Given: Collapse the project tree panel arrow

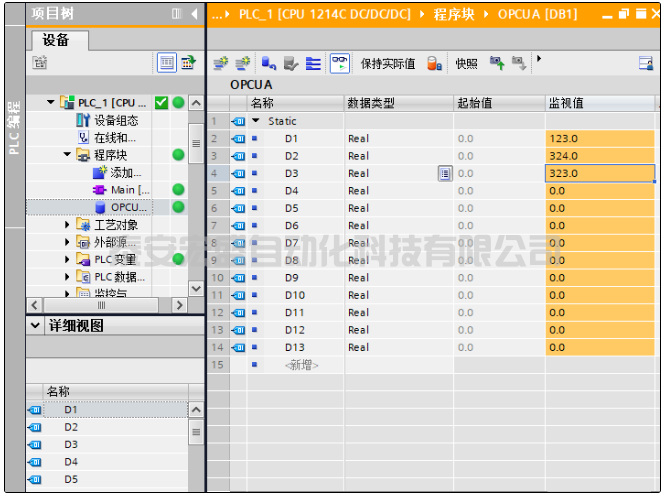Looking at the screenshot, I should (194, 14).
